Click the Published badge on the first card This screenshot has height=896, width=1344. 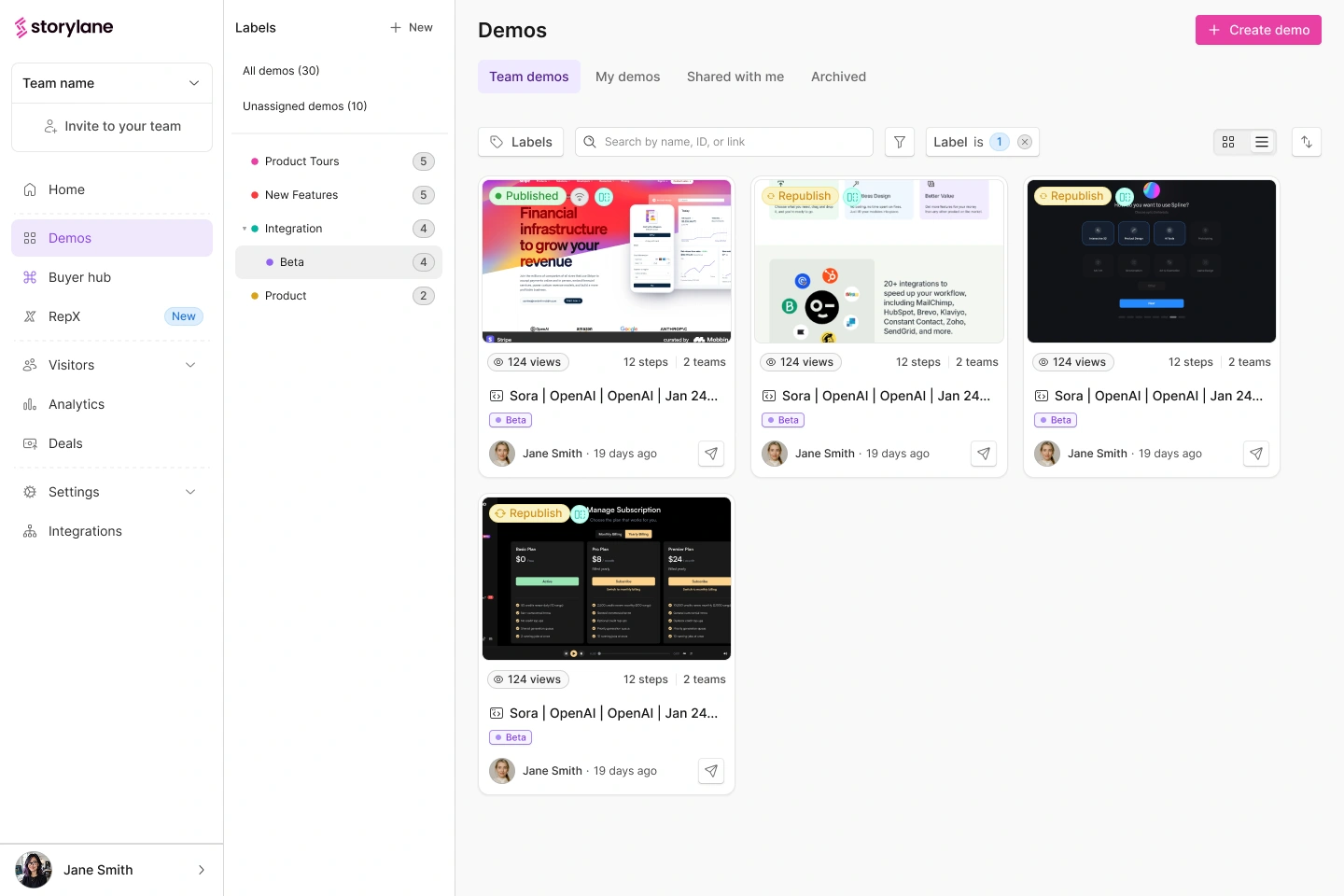click(x=527, y=196)
